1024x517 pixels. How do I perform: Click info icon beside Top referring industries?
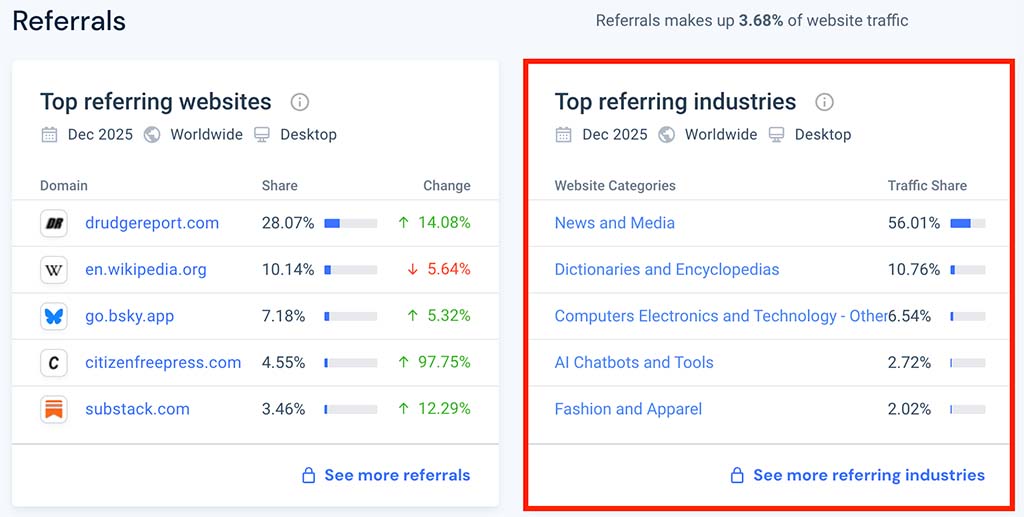(824, 102)
